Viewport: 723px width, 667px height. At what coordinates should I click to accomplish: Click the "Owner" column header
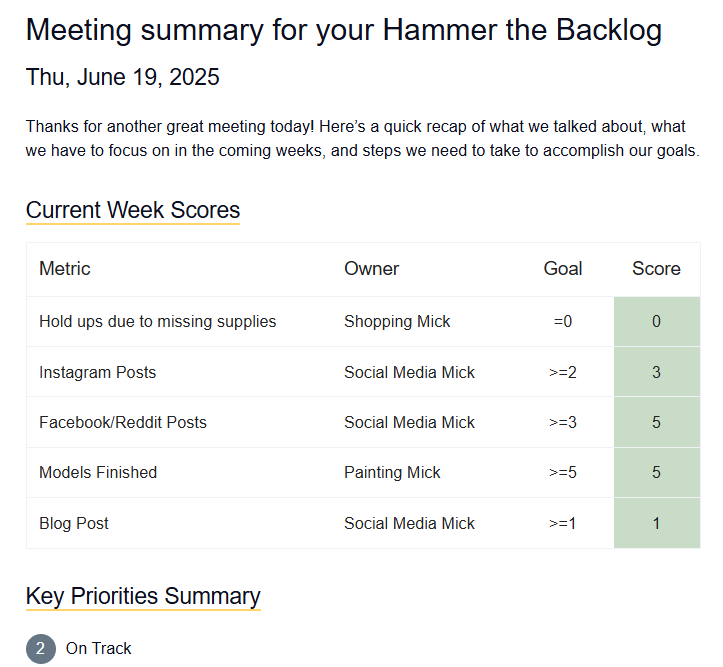371,268
